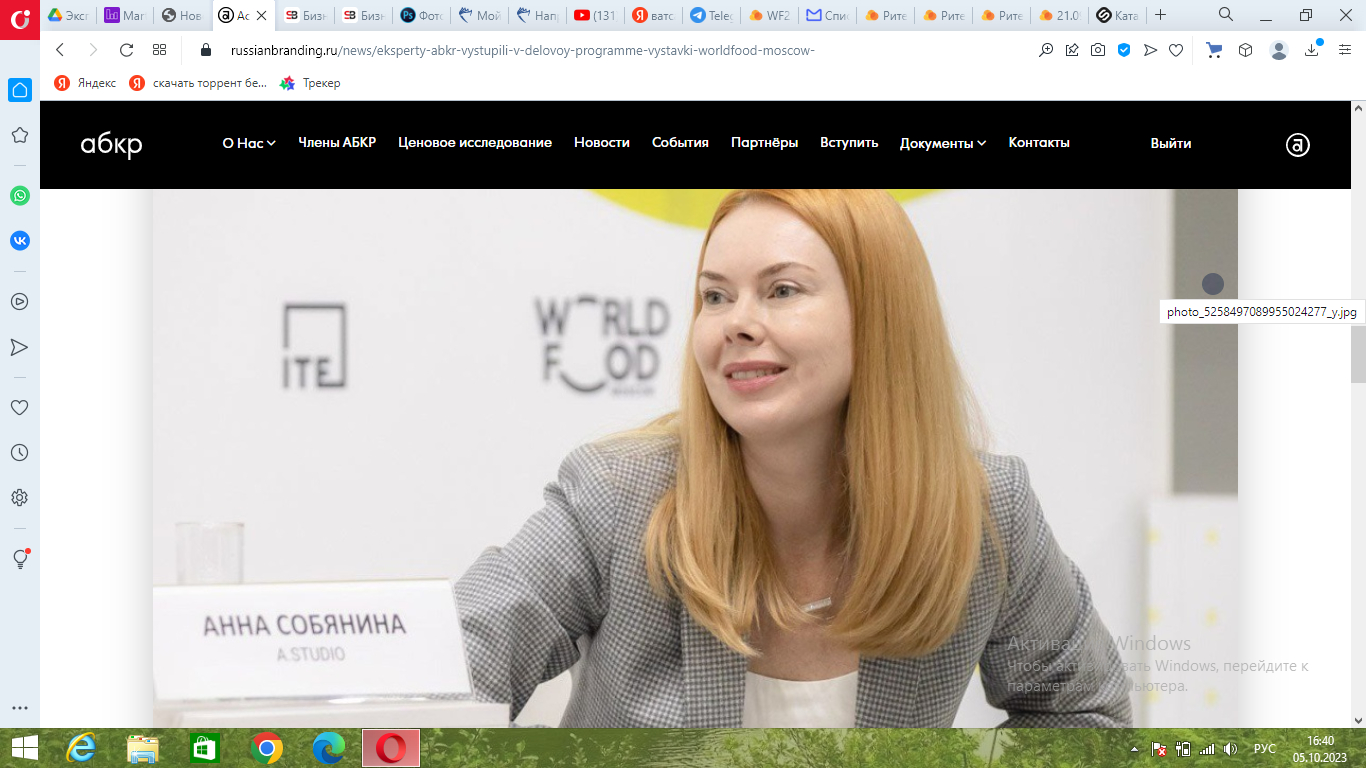Expand the Документы dropdown menu
1366x768 pixels.
pyautogui.click(x=943, y=143)
